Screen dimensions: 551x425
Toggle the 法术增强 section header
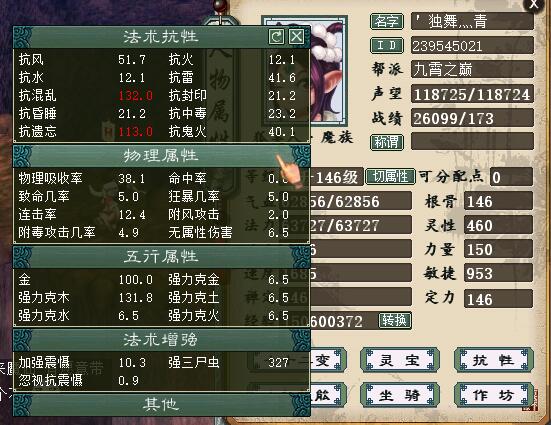pos(162,340)
